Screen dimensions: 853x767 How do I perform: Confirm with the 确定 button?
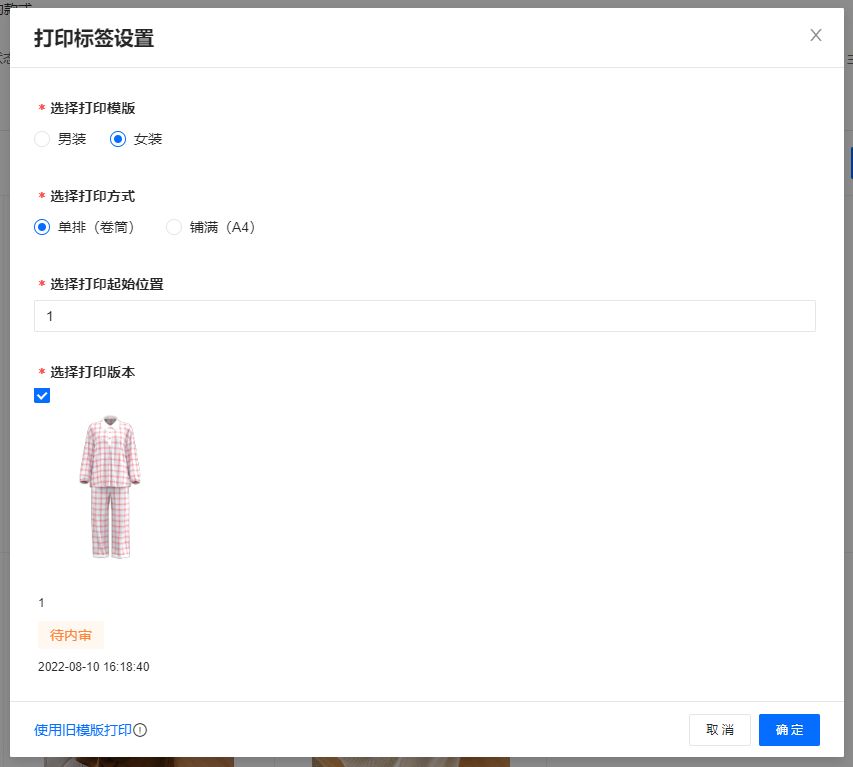coord(789,730)
